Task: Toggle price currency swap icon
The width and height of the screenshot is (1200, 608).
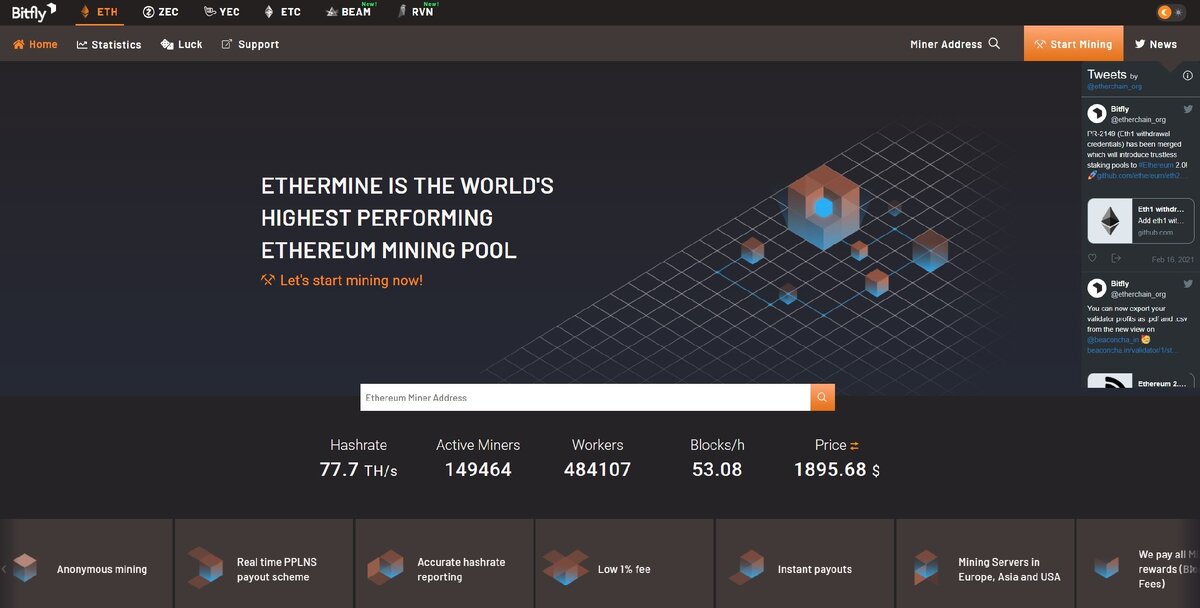Action: click(x=855, y=445)
